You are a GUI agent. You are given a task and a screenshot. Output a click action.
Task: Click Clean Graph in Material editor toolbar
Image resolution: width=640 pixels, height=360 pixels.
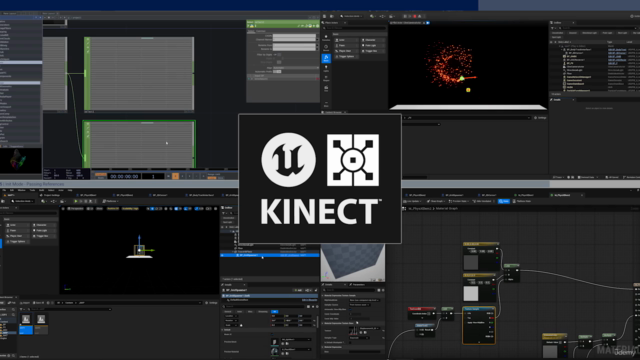point(436,201)
